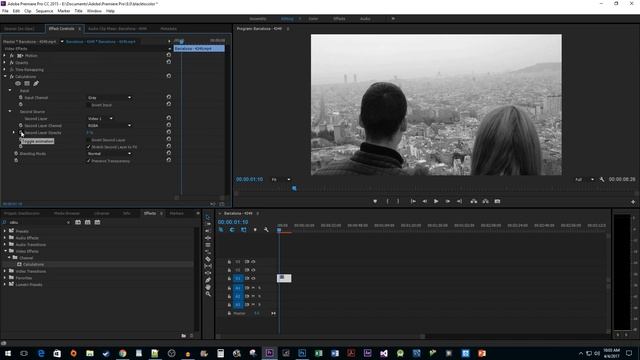
Task: Toggle animation stopwatch for Second Layer Opacity
Action: 21,133
